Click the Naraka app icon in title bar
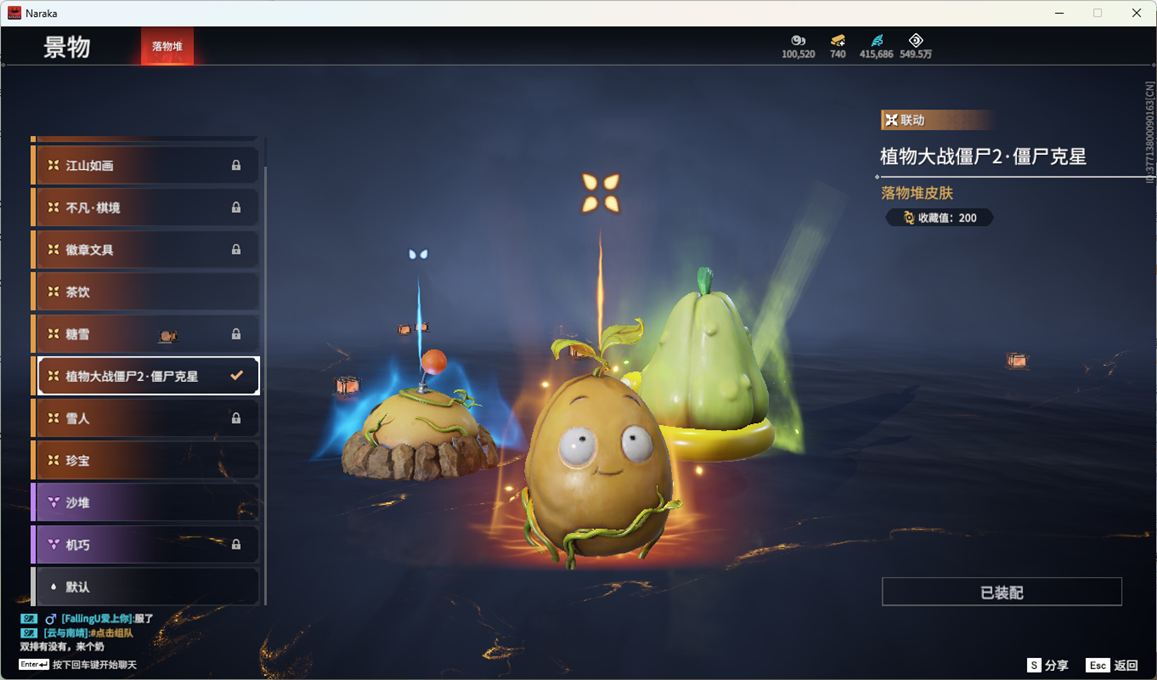 point(14,13)
